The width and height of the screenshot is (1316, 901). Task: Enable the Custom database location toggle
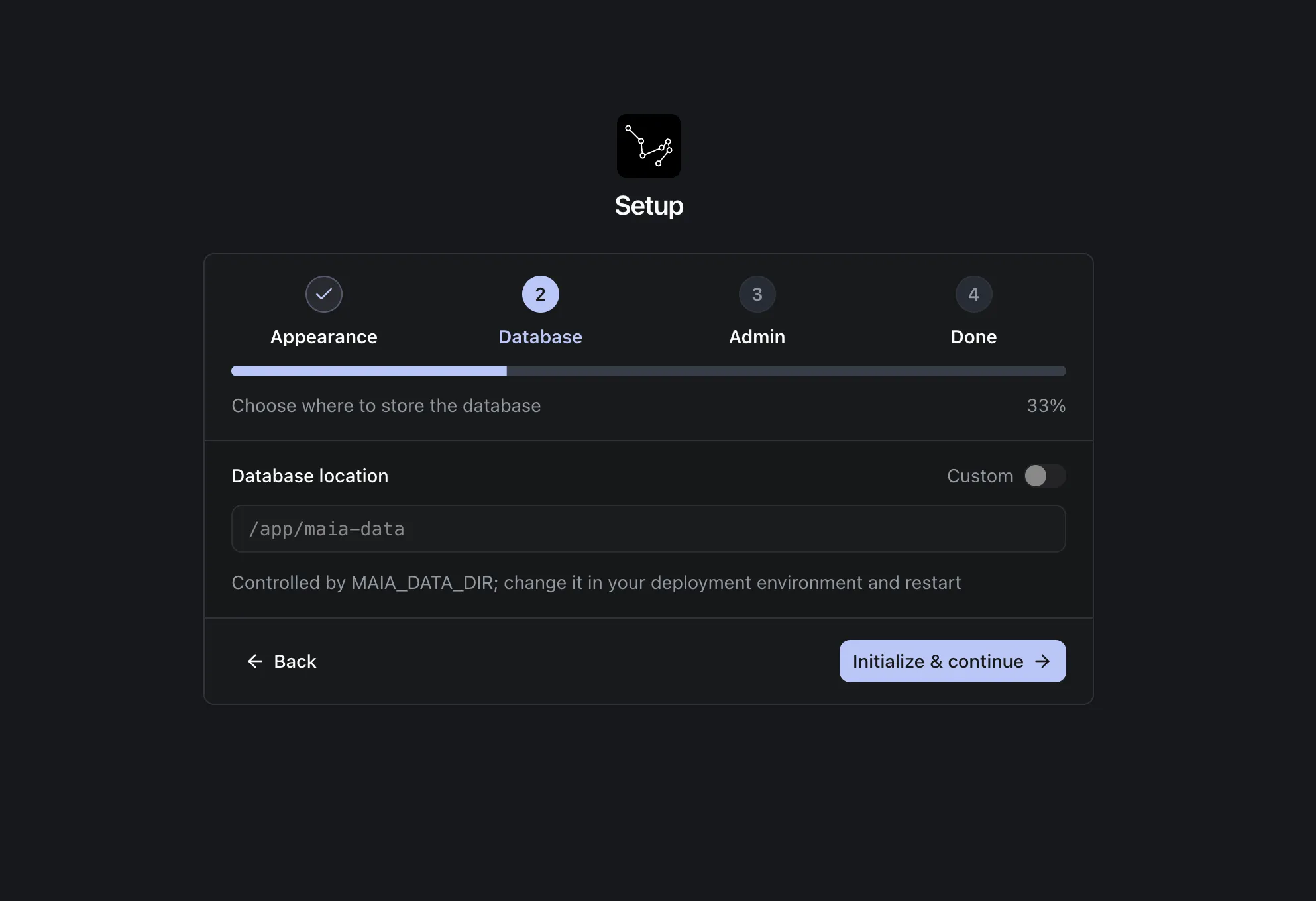point(1044,476)
